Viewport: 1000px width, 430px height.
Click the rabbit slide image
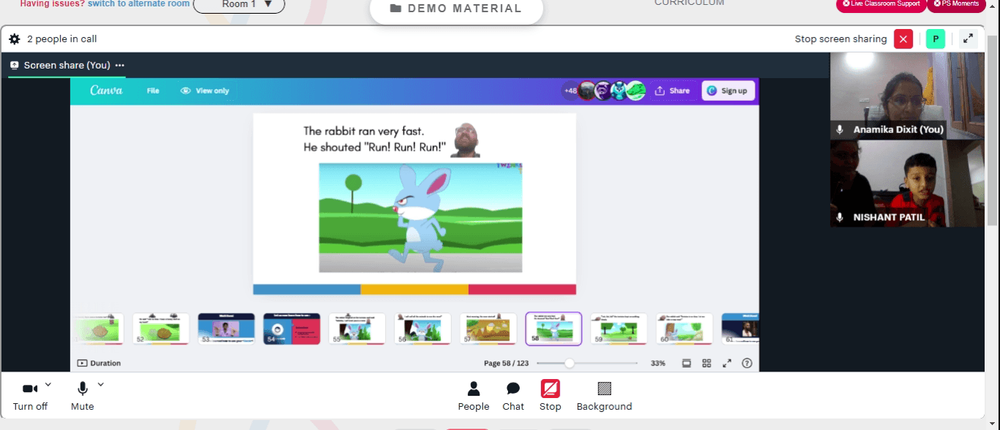[420, 218]
